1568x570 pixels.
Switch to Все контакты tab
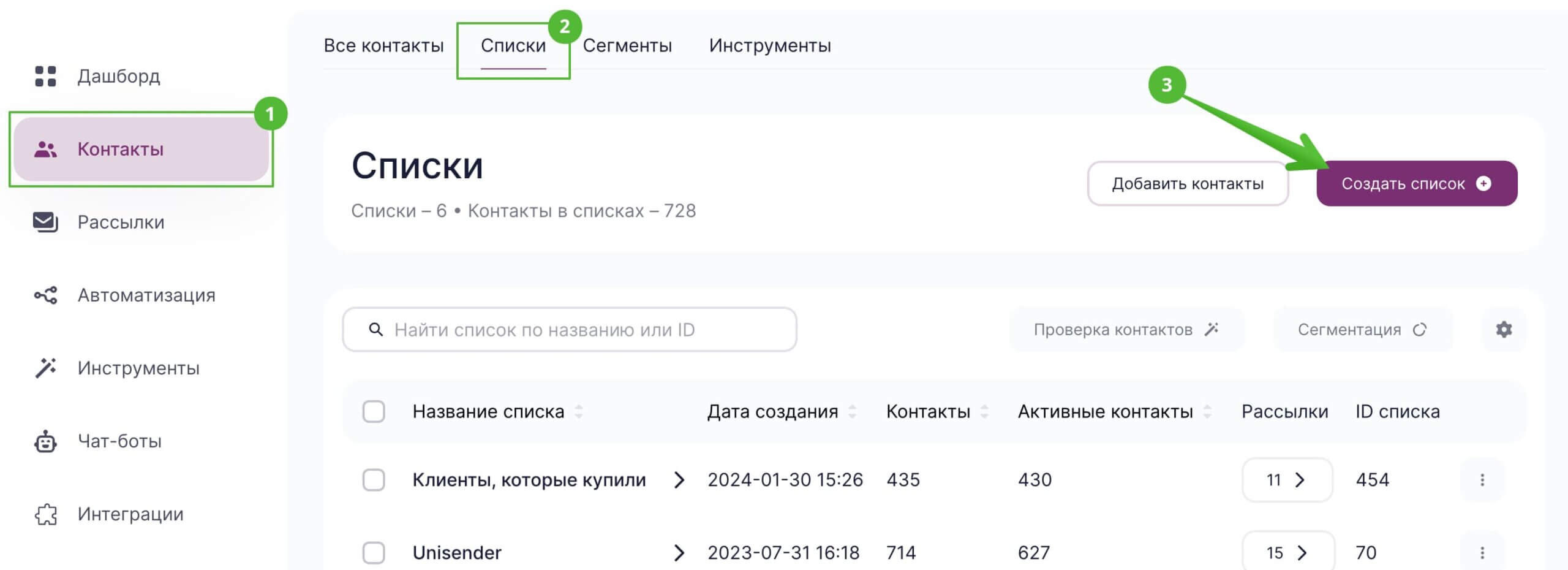[383, 45]
